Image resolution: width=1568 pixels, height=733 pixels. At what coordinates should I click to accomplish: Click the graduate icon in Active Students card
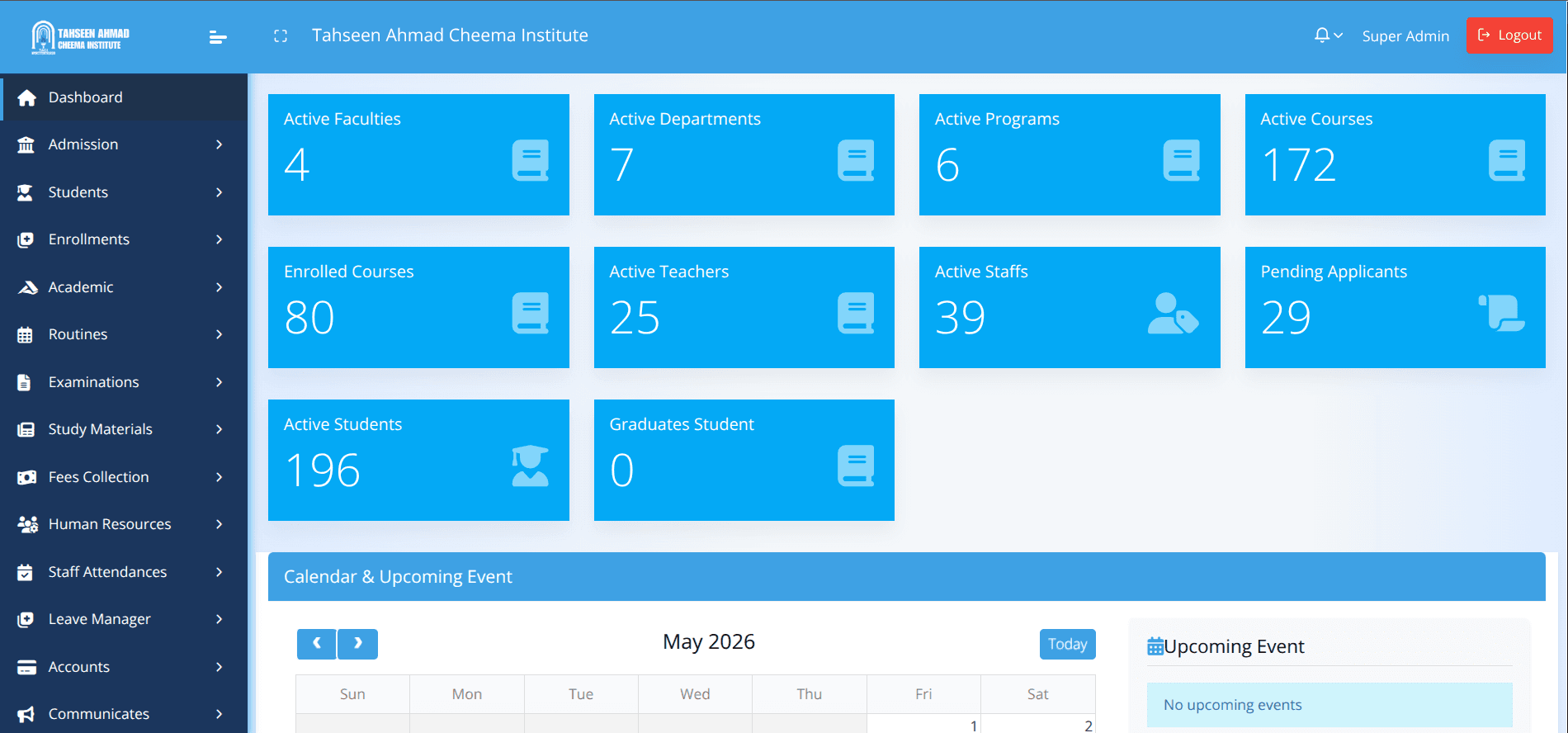point(530,466)
